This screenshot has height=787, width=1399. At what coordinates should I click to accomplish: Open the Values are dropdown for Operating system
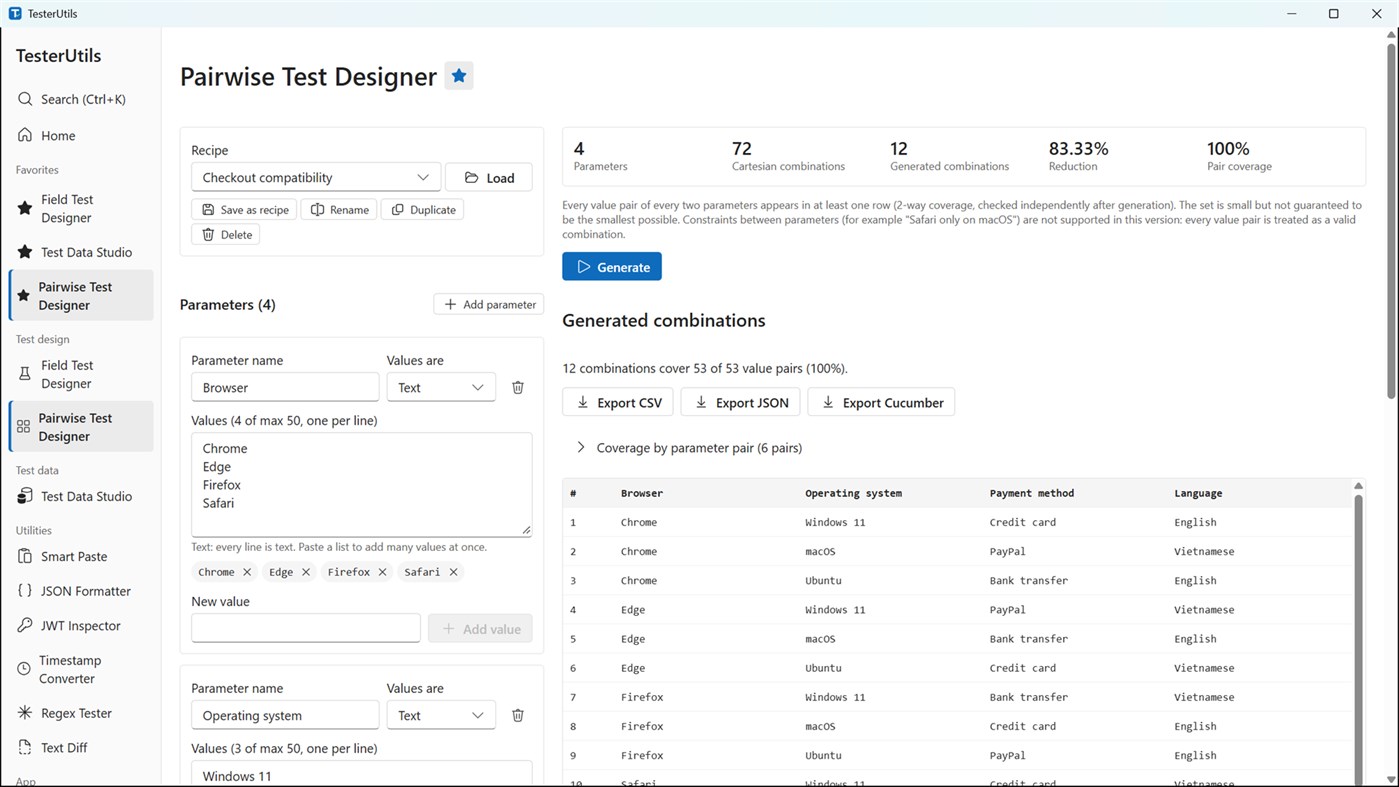(441, 715)
